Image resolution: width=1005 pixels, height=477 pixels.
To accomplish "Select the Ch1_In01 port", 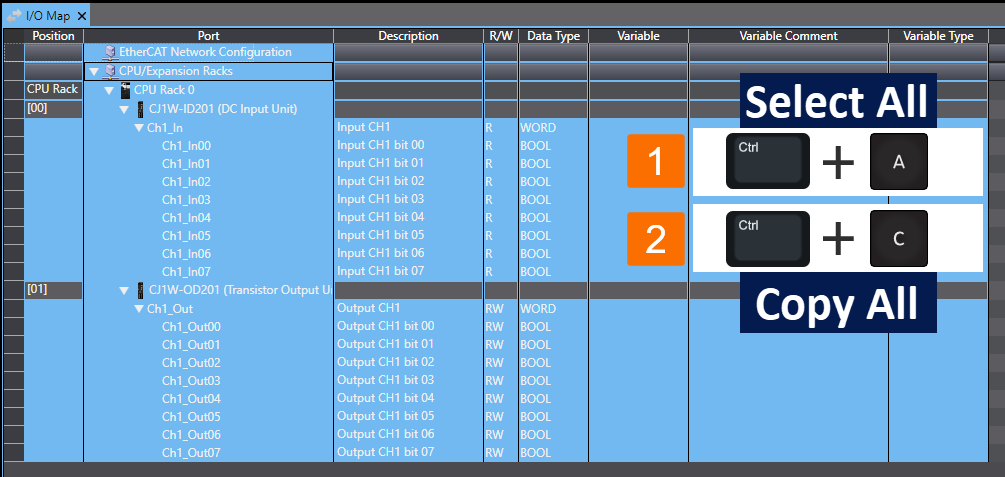I will click(x=187, y=163).
